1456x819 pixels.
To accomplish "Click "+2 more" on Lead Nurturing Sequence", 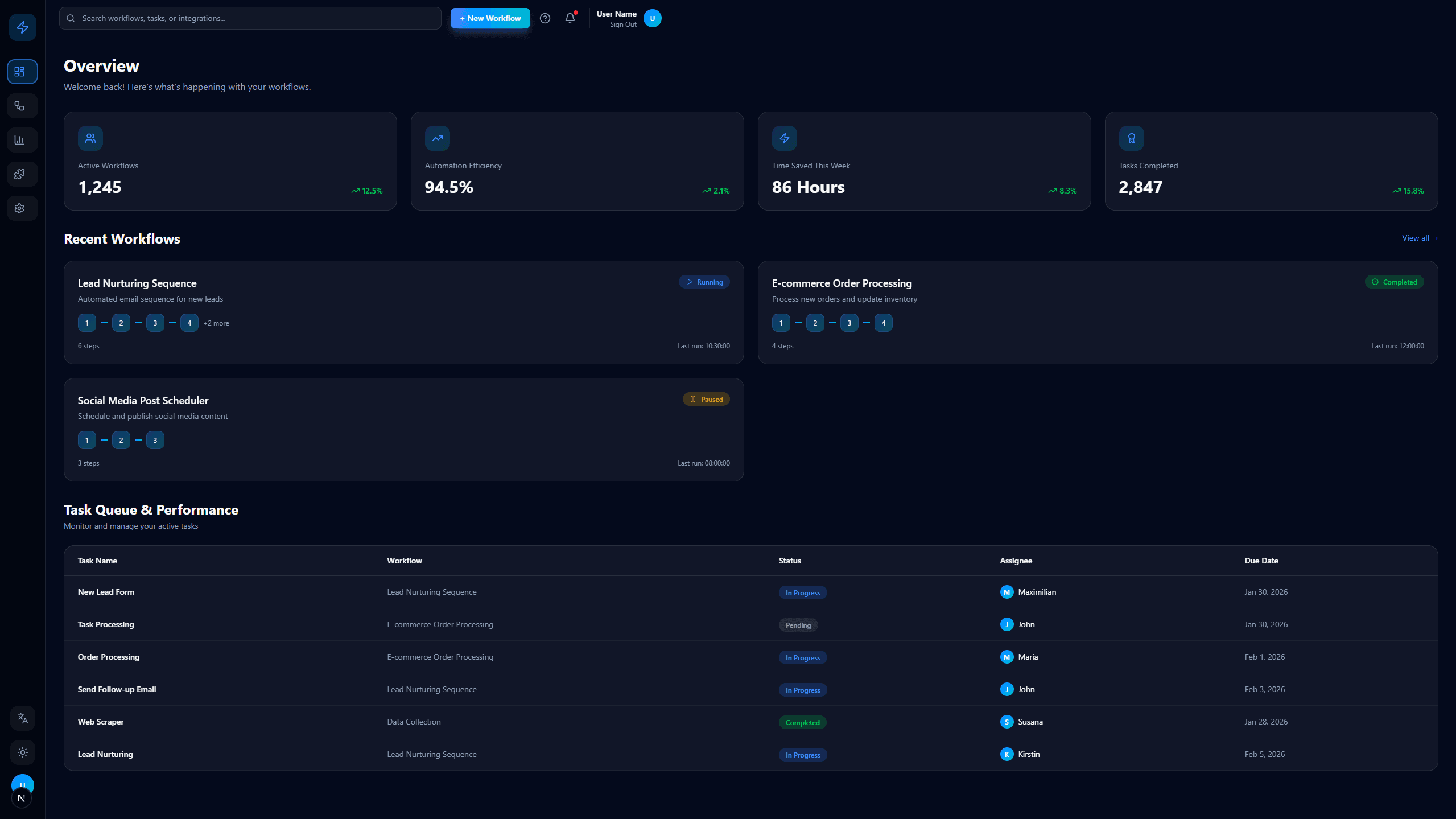I will pyautogui.click(x=216, y=323).
